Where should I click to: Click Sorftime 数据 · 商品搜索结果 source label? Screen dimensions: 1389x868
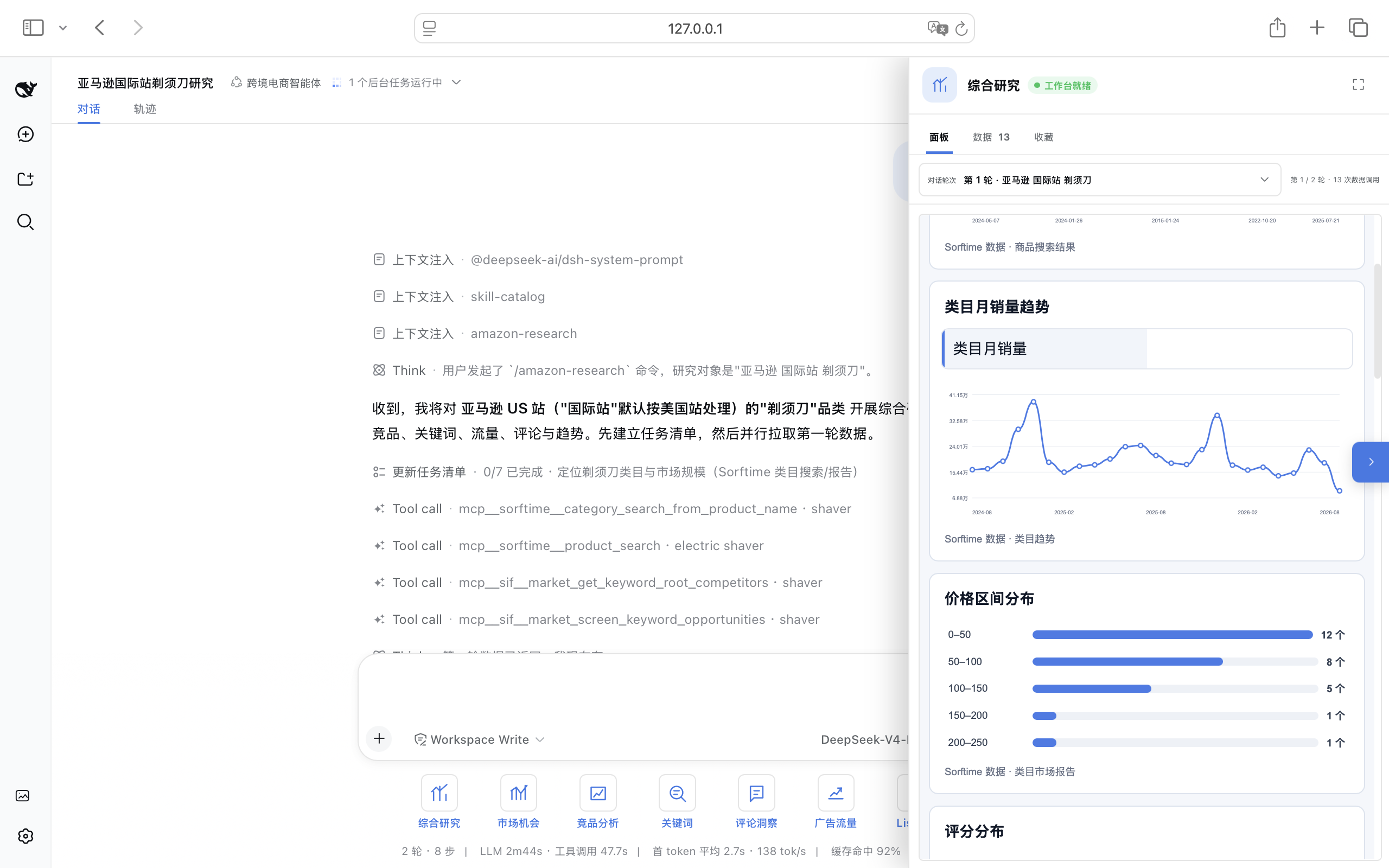1010,247
